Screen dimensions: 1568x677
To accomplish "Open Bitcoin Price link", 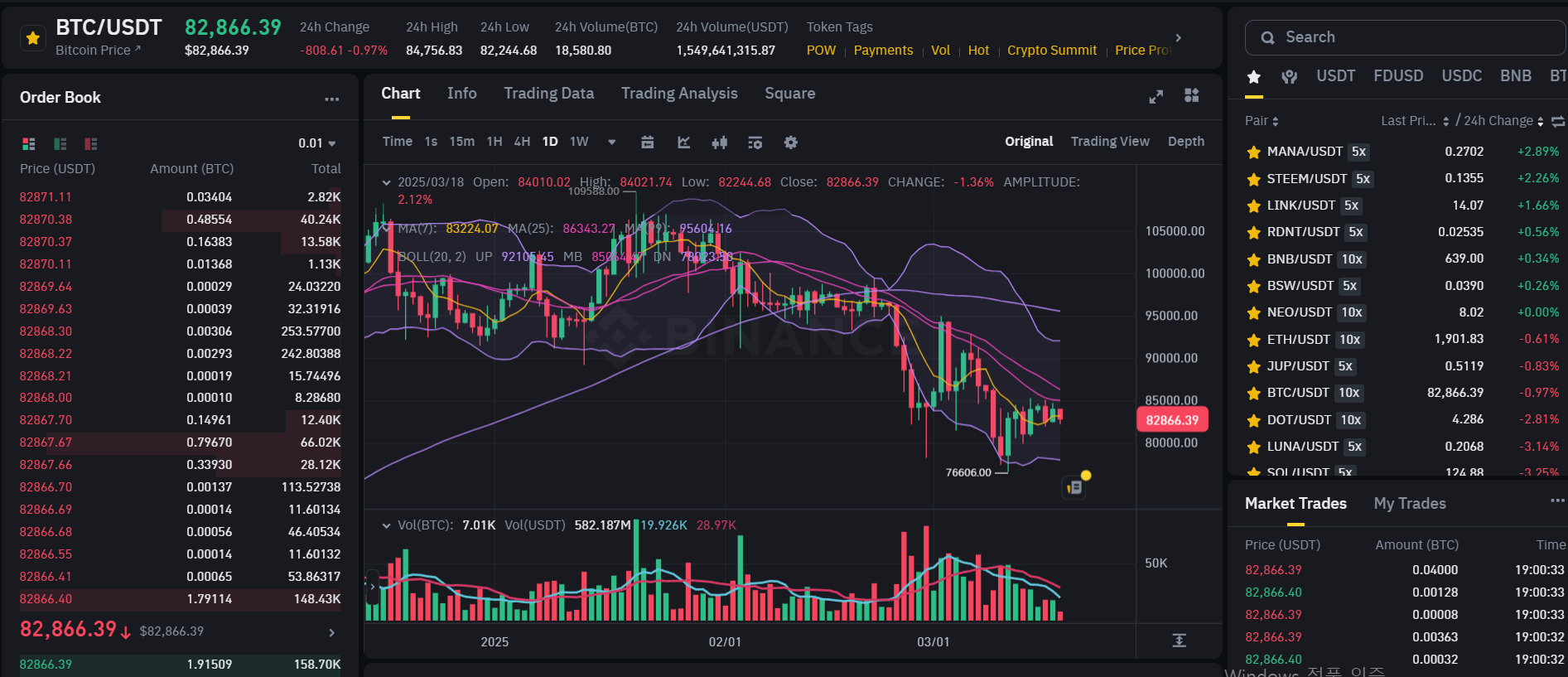I will point(98,51).
